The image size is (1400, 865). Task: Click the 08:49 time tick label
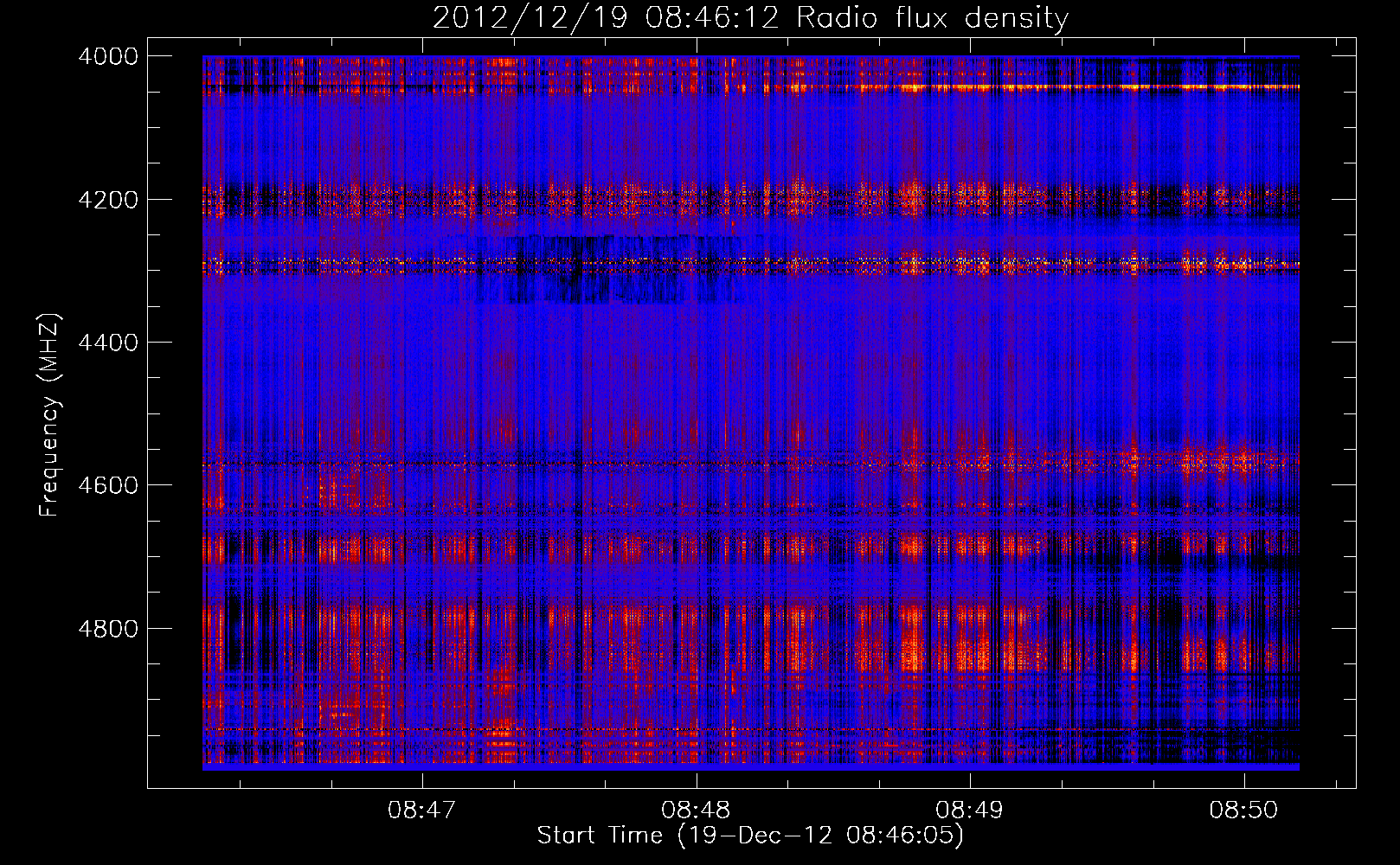click(x=970, y=810)
